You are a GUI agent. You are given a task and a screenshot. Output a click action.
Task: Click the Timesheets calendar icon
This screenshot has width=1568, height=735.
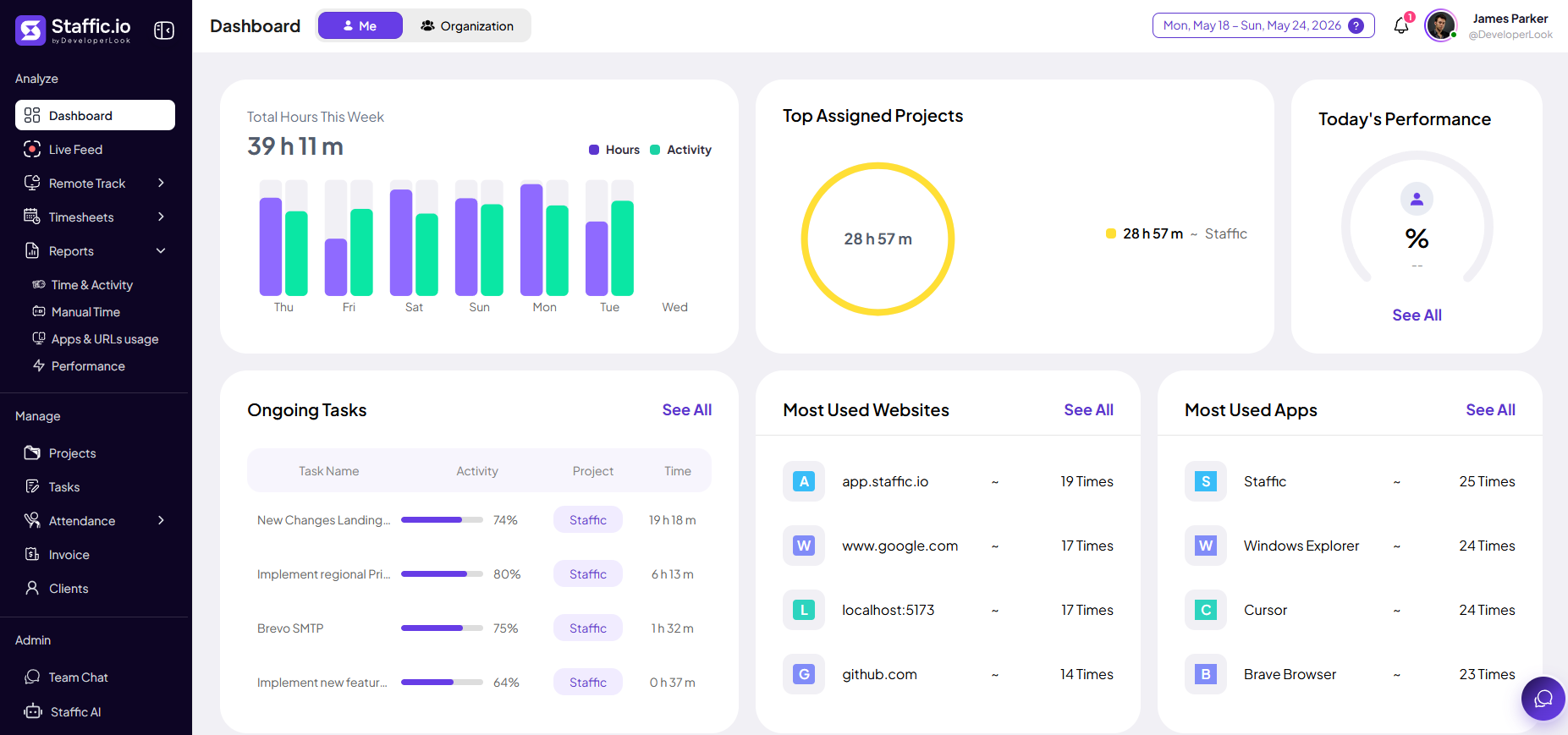[x=32, y=217]
